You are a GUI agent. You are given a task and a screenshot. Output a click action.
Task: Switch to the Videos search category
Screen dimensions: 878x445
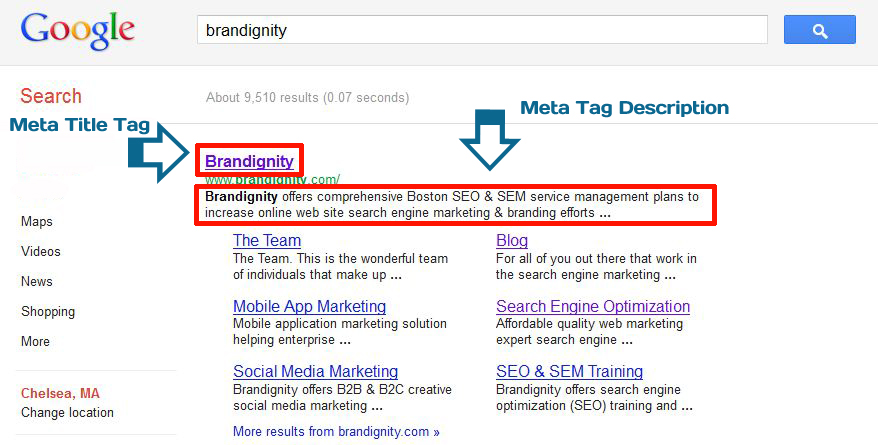[x=41, y=251]
